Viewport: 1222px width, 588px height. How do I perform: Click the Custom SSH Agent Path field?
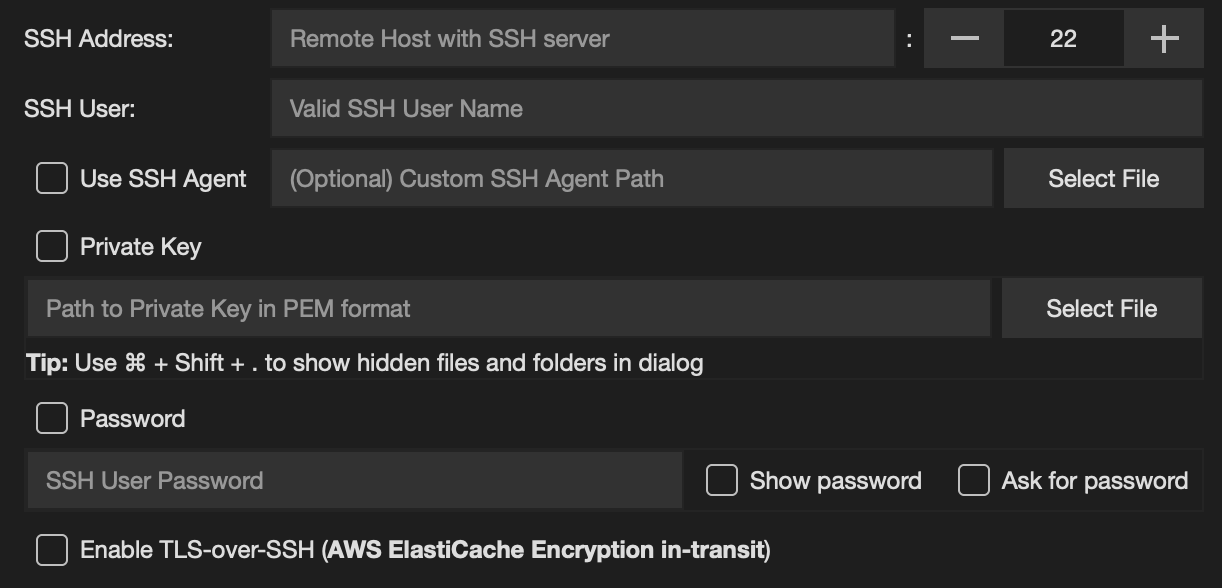point(630,178)
